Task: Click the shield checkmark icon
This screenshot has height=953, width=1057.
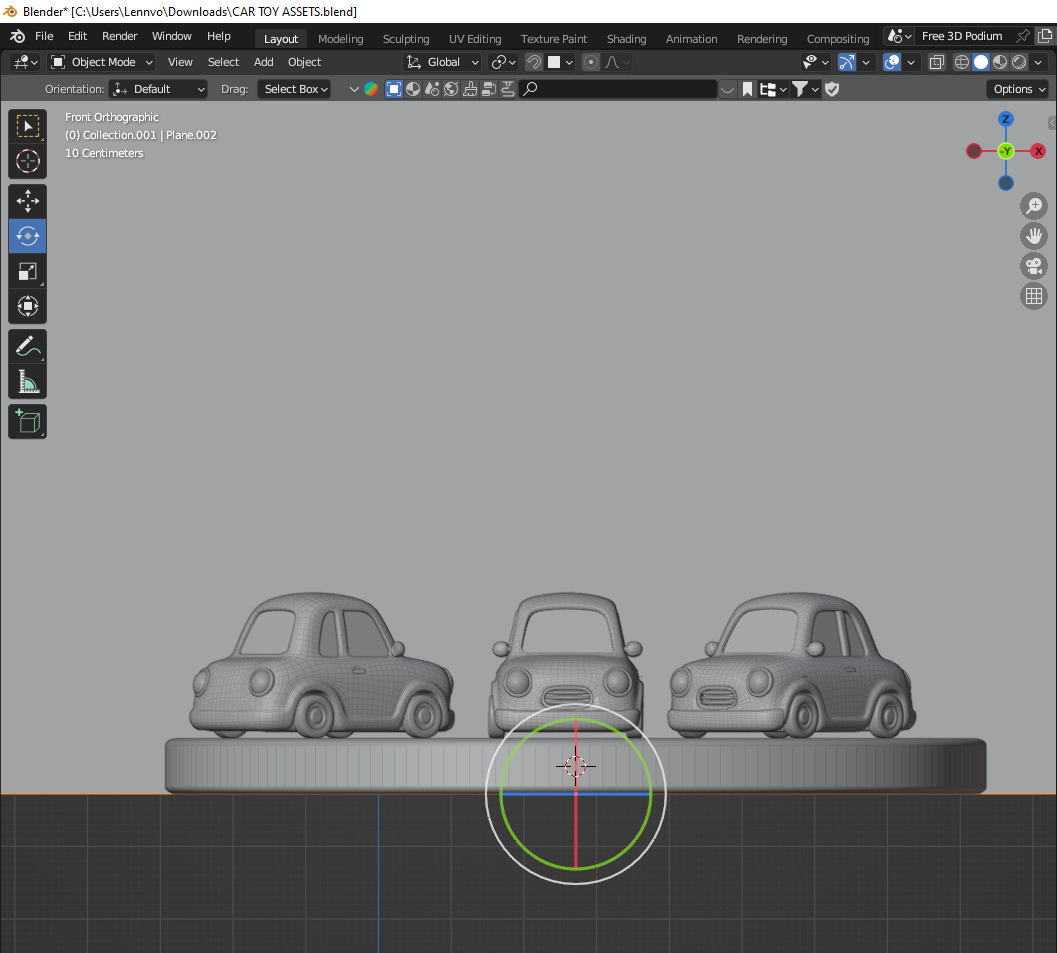Action: pos(832,89)
